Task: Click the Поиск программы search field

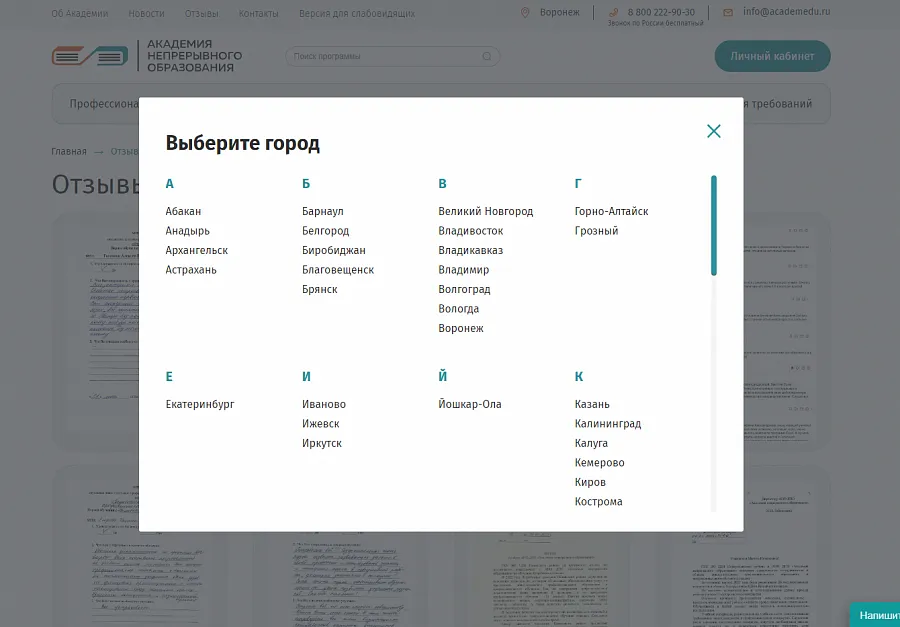Action: click(393, 56)
